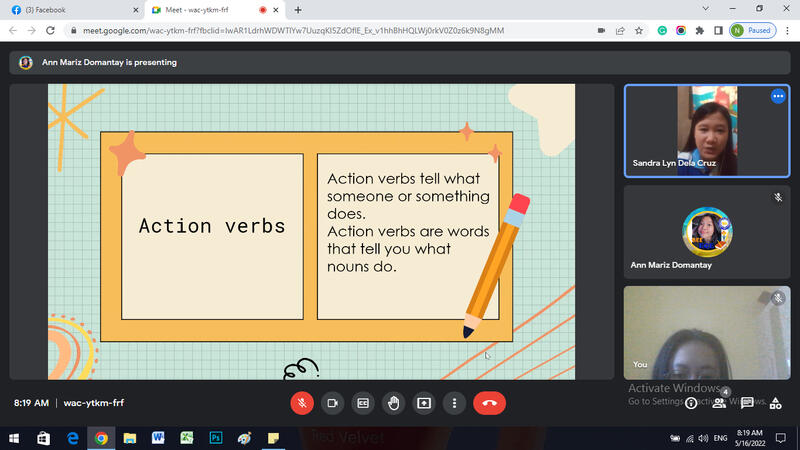Viewport: 800px width, 450px height.
Task: Bookmark this page with the star icon
Action: pos(640,30)
